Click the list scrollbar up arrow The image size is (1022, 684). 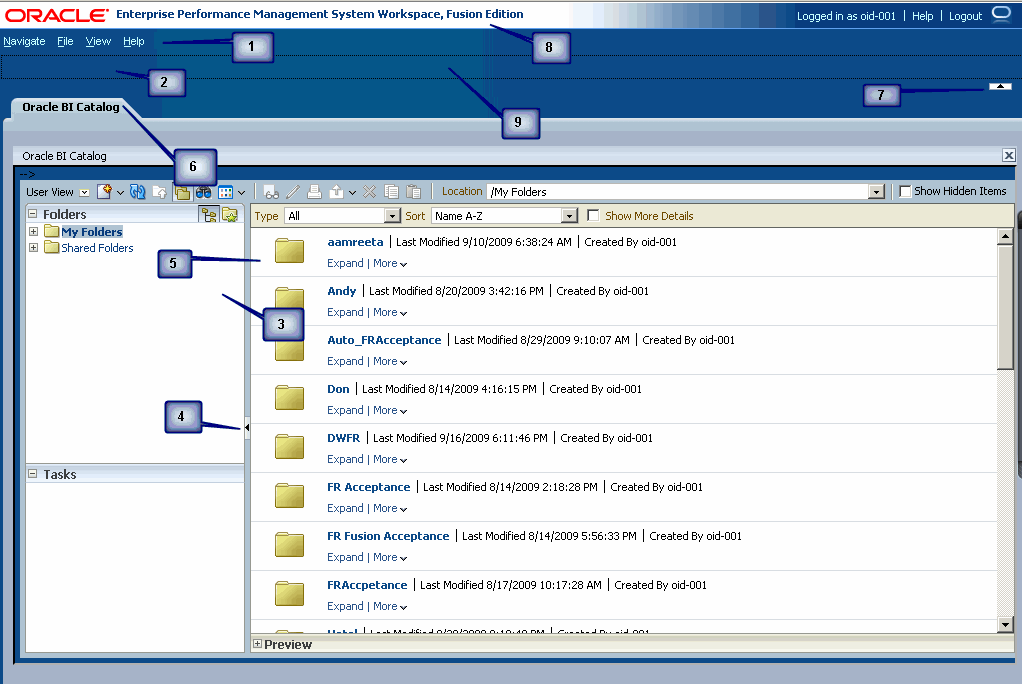coord(1005,236)
